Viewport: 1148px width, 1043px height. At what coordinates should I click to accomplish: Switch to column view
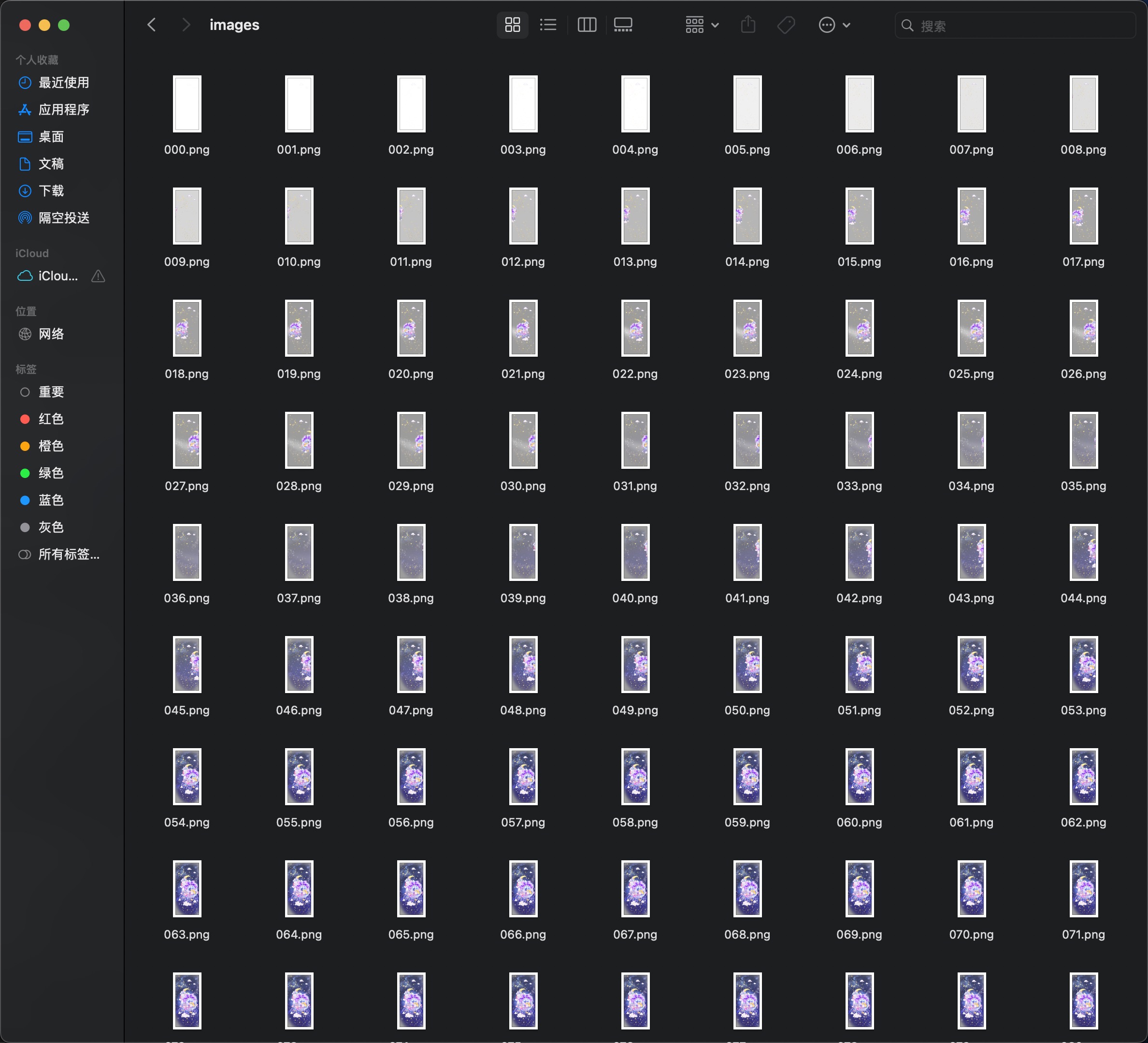[587, 25]
